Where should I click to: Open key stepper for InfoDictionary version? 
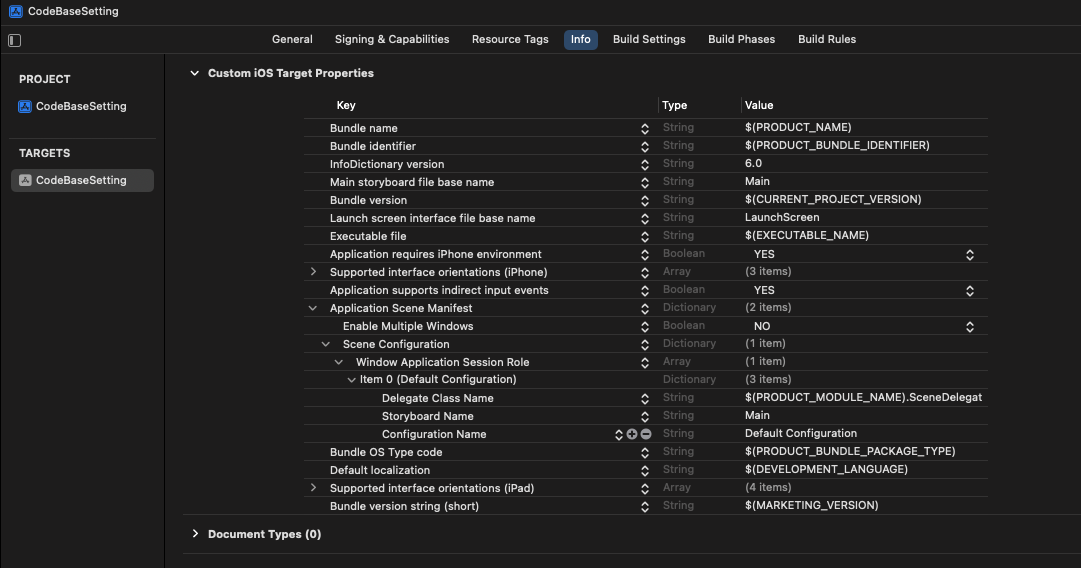coord(645,165)
